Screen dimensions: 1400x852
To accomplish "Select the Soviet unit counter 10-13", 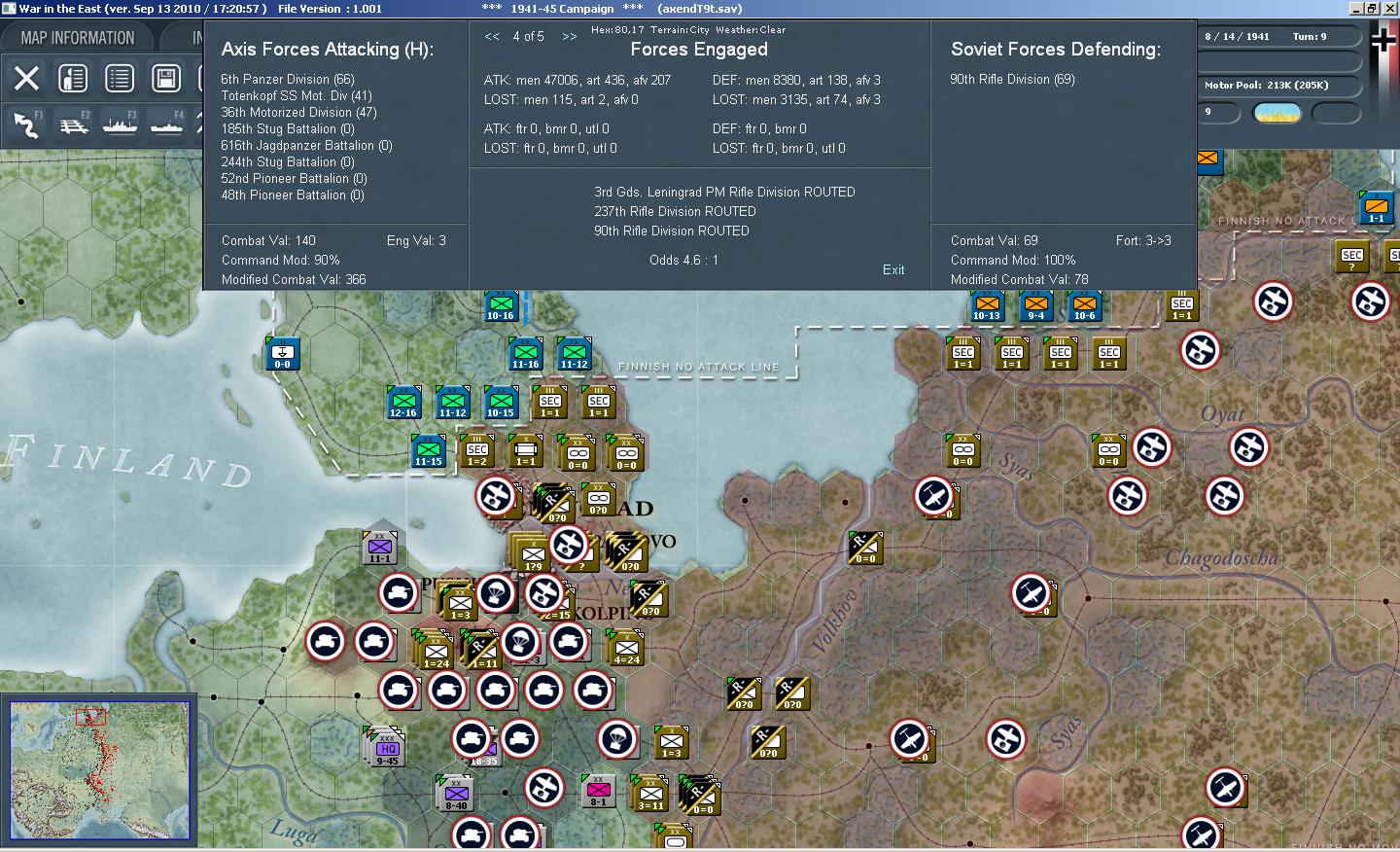I will click(x=987, y=305).
